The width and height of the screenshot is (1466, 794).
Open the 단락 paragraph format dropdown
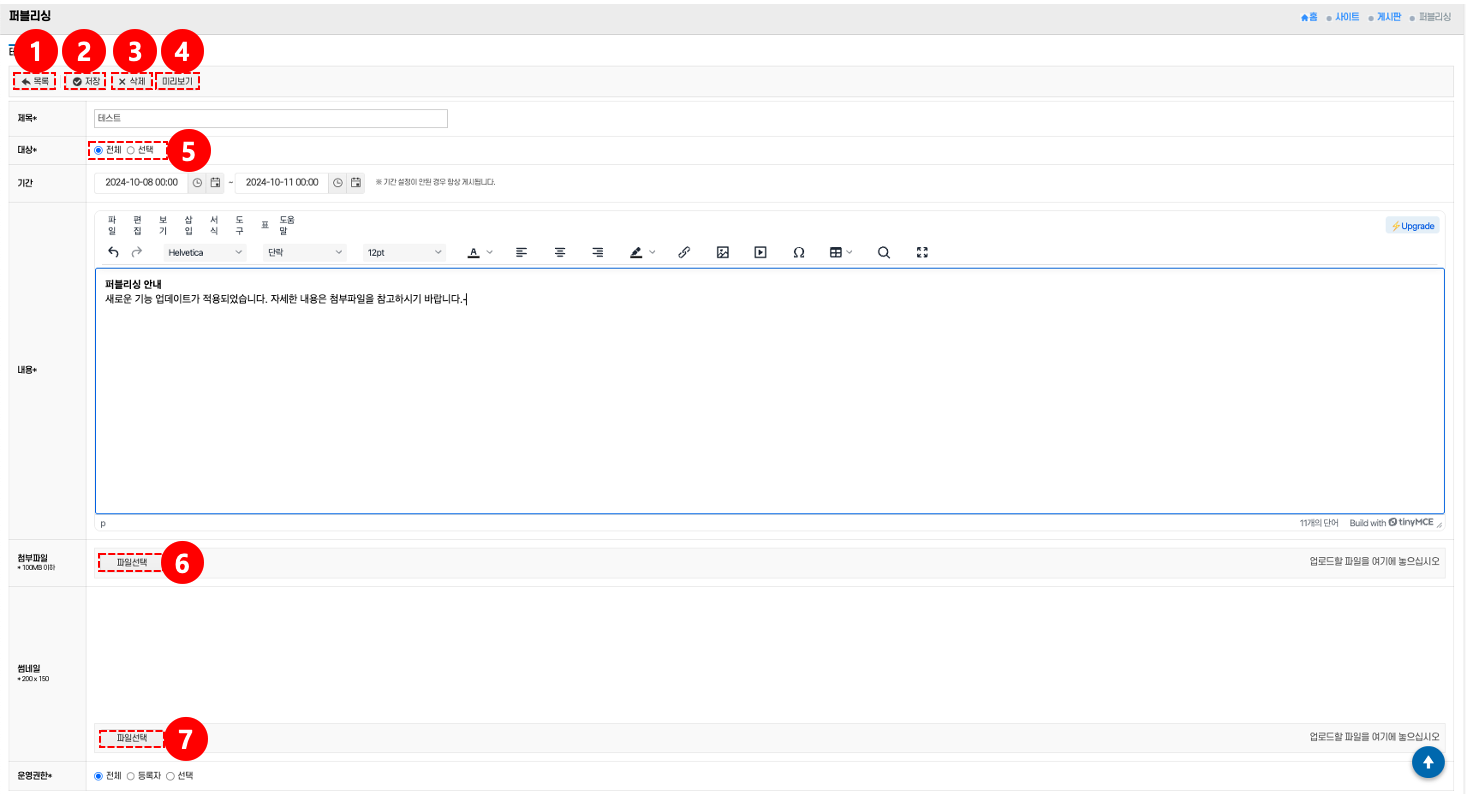[304, 253]
